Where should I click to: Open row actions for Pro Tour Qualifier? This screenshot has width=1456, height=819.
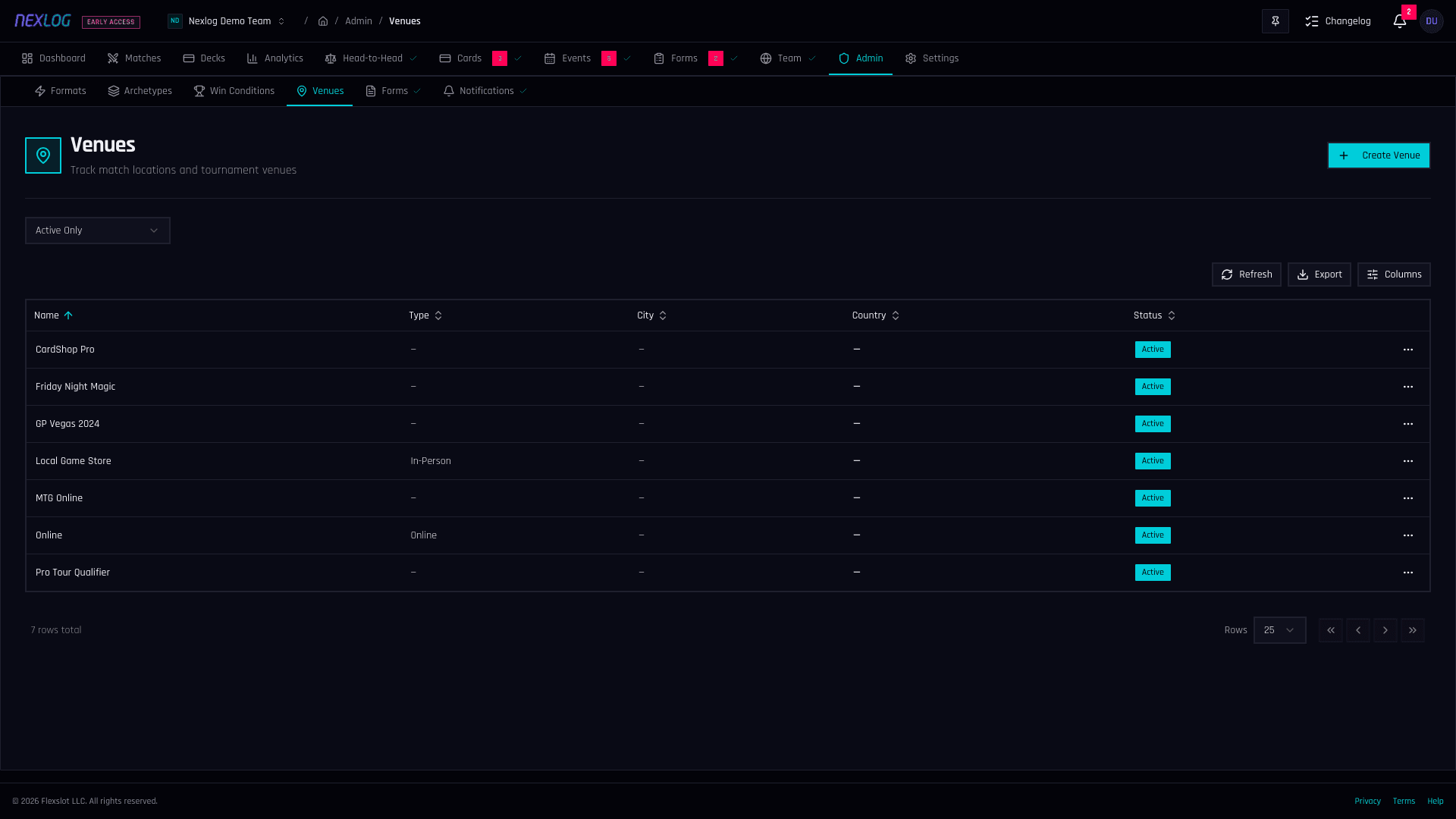(1407, 573)
